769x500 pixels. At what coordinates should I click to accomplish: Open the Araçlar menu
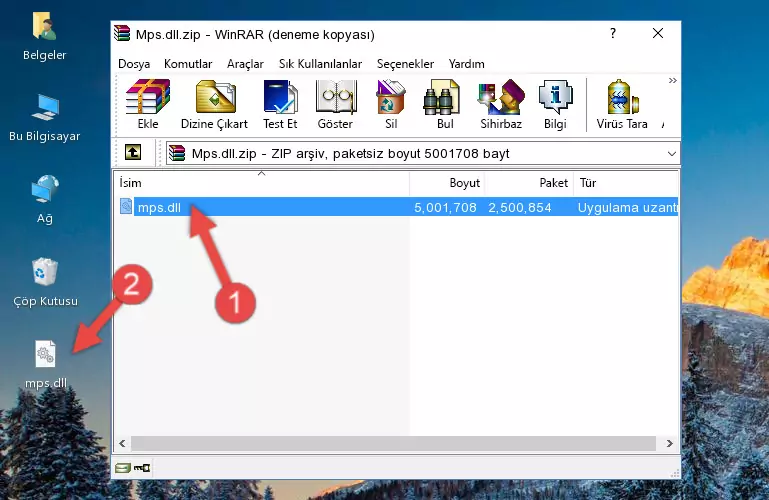(245, 64)
